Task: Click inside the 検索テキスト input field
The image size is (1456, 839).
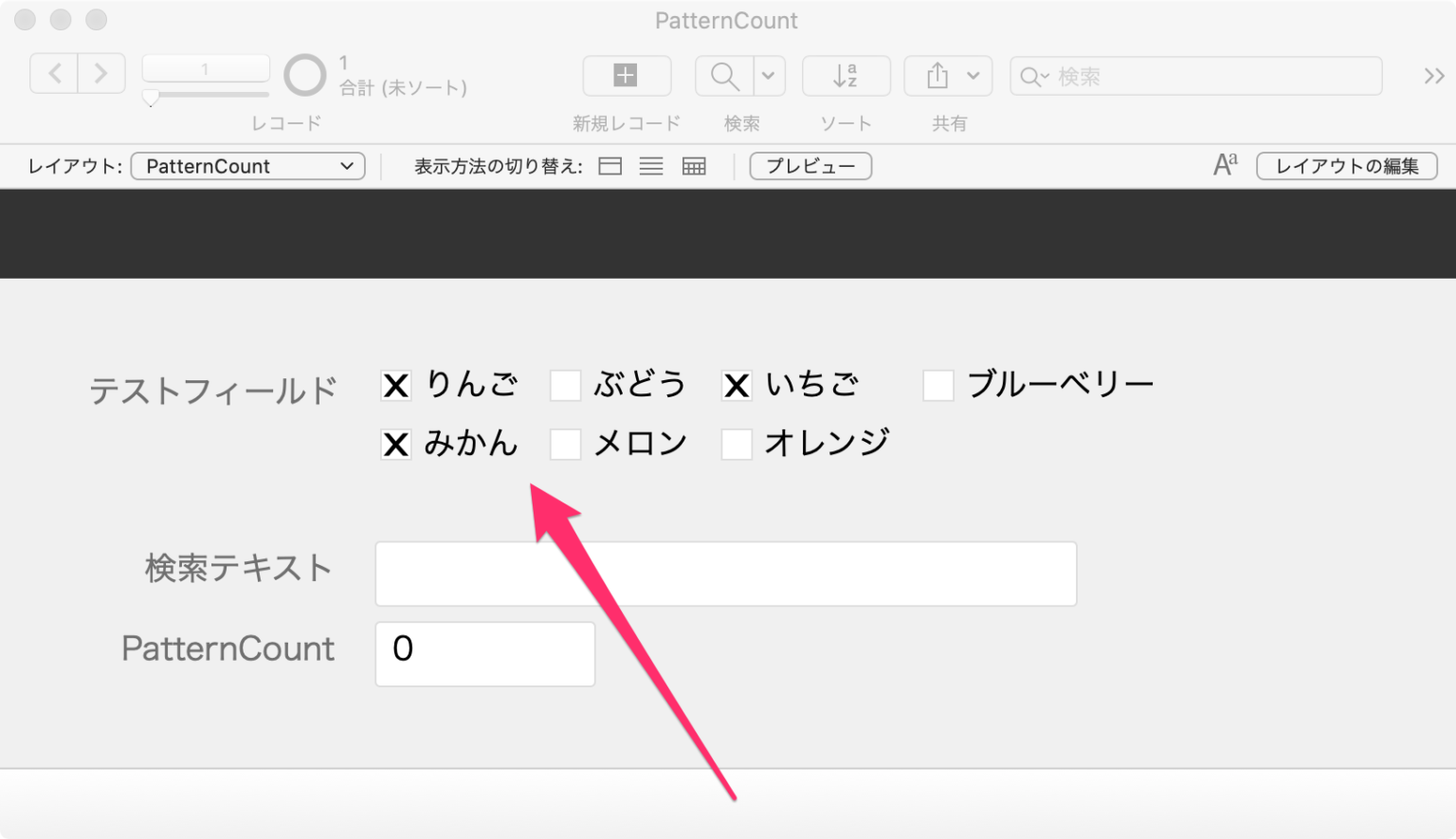Action: pyautogui.click(x=725, y=573)
